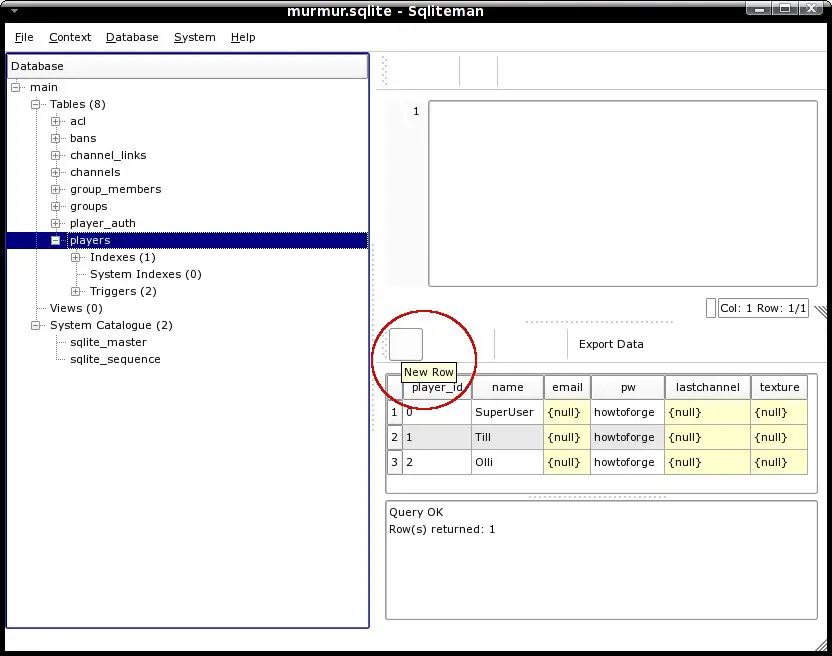
Task: Click the Till name cell
Action: pos(508,437)
